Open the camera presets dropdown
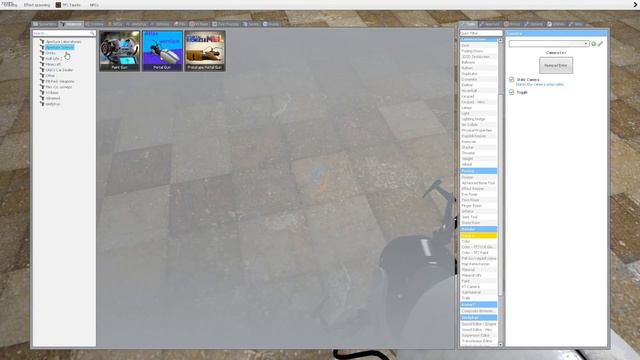 click(x=549, y=44)
